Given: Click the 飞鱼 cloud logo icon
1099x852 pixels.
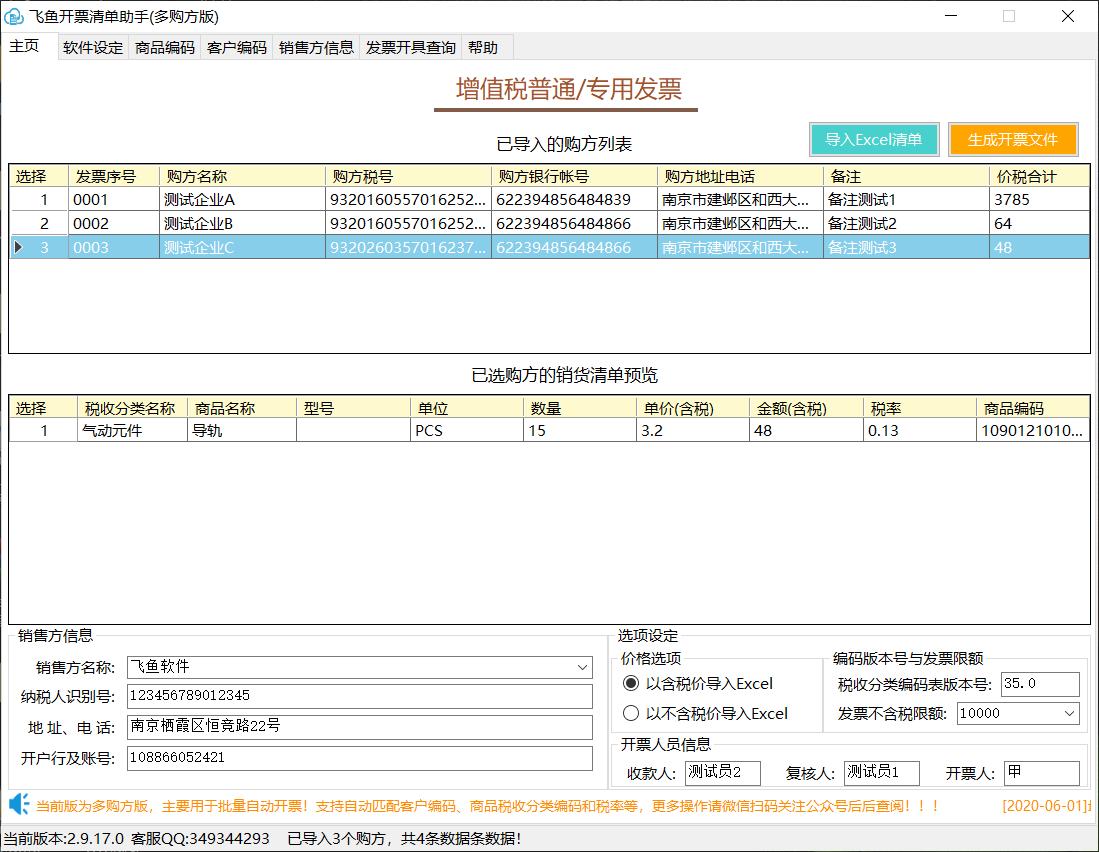Looking at the screenshot, I should (x=16, y=16).
